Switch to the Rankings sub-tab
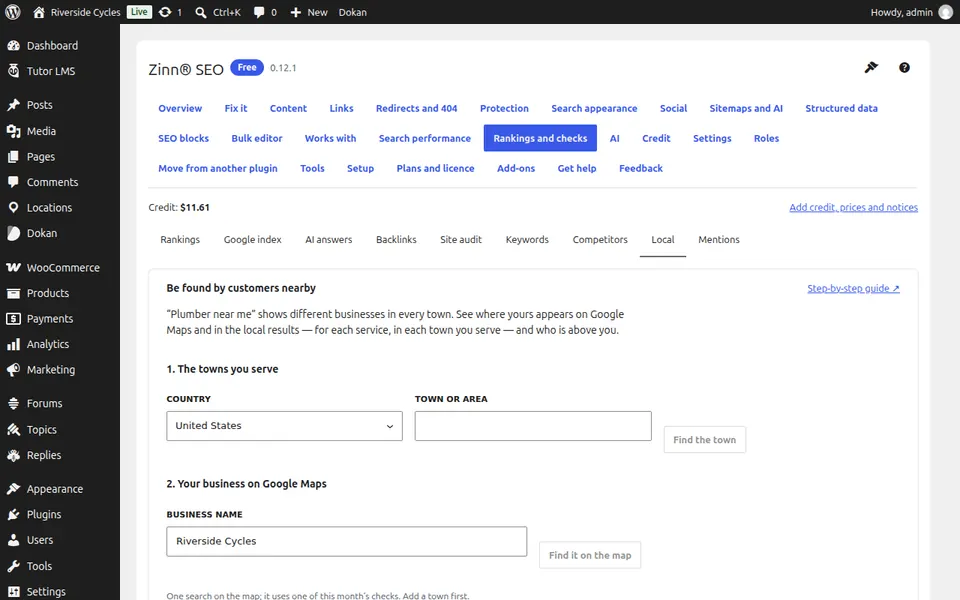Screen dimensions: 960x600 [x=180, y=240]
